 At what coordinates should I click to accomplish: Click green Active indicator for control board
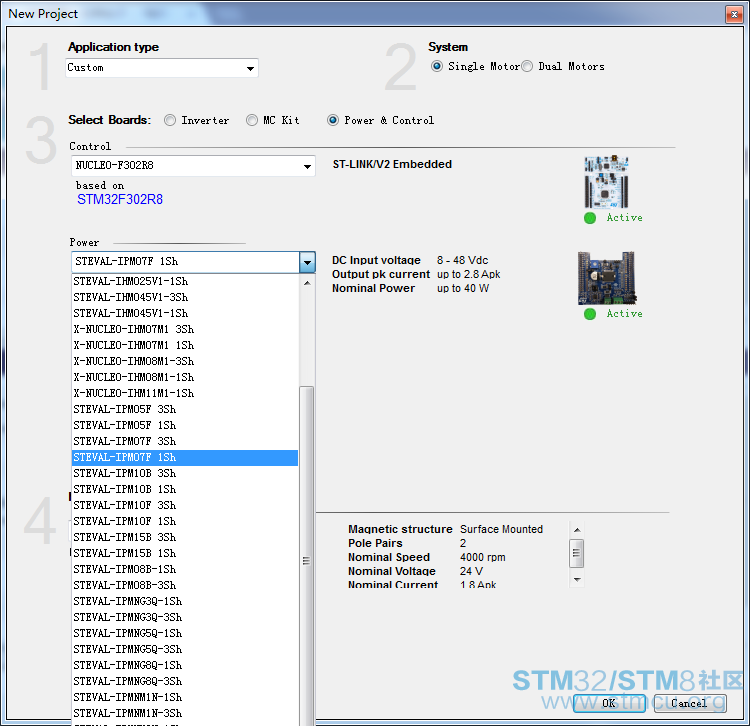click(590, 218)
